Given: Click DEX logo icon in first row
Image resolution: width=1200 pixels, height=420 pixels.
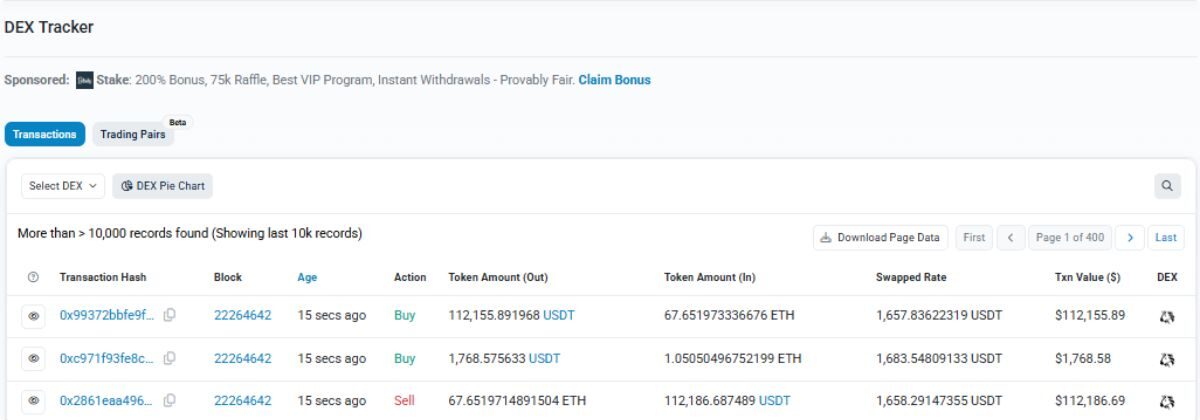Looking at the screenshot, I should pos(1166,316).
